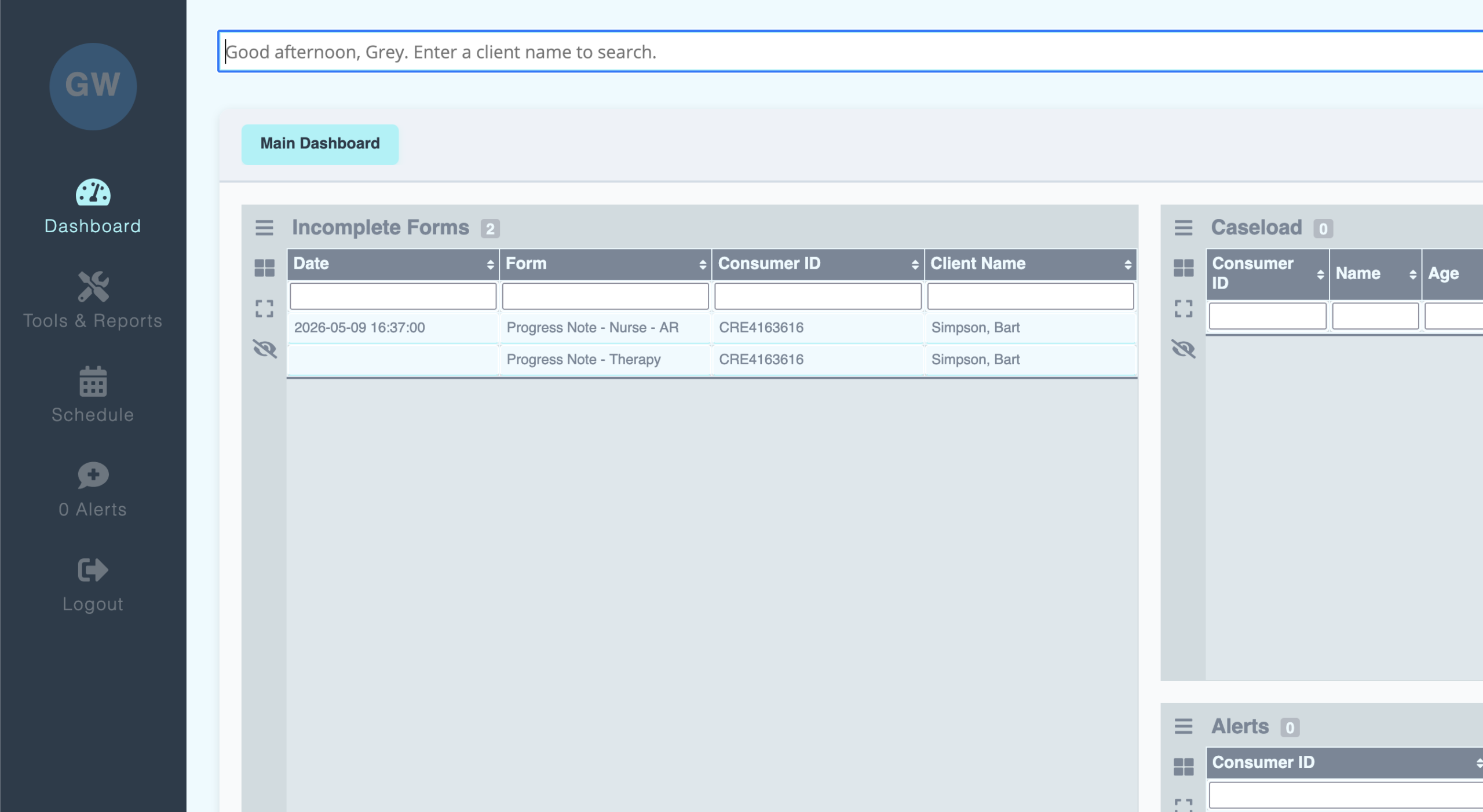The width and height of the screenshot is (1483, 812).
Task: Click the Logout icon in the sidebar
Action: 93,570
